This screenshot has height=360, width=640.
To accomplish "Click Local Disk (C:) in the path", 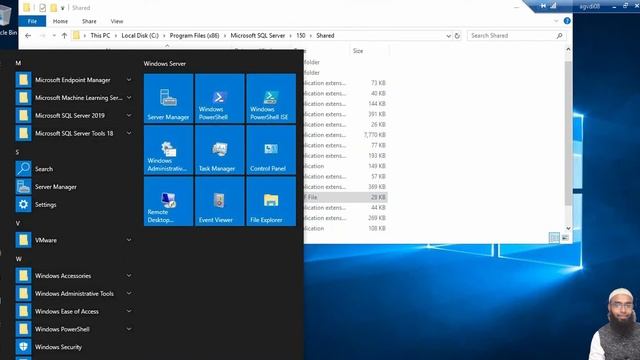I will 140,36.
